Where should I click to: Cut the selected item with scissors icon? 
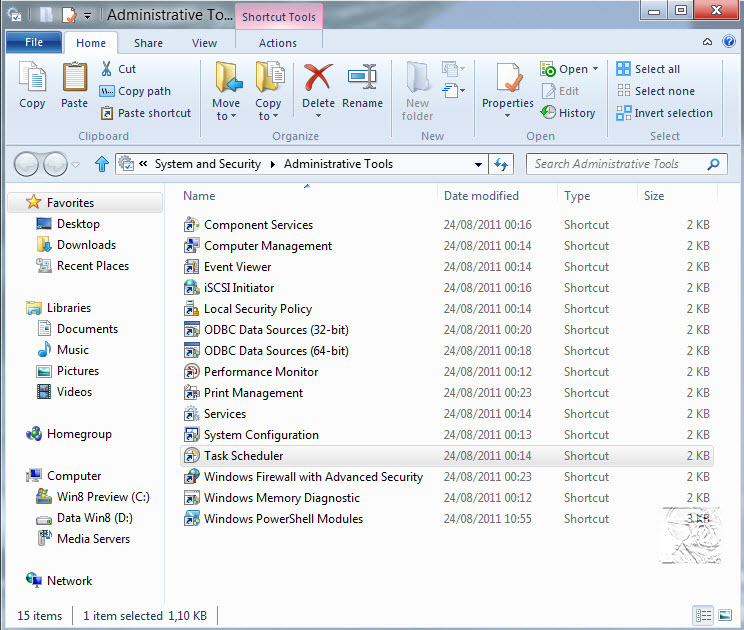(x=119, y=69)
